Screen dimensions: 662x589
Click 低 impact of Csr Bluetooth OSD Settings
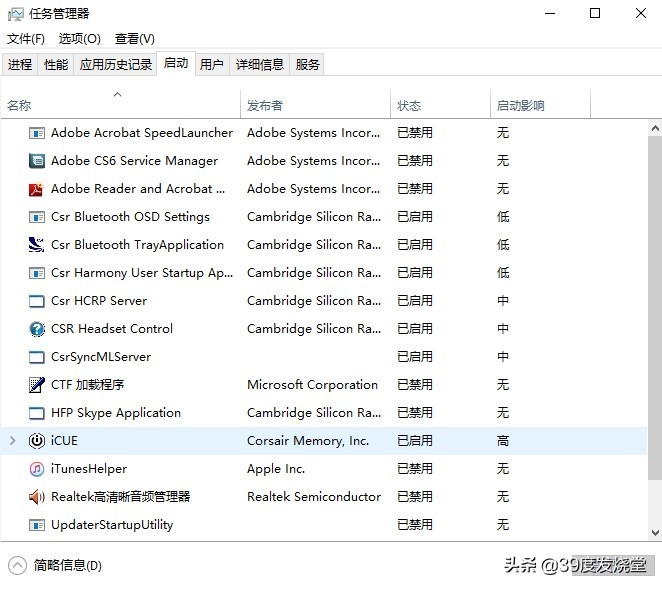[x=503, y=217]
